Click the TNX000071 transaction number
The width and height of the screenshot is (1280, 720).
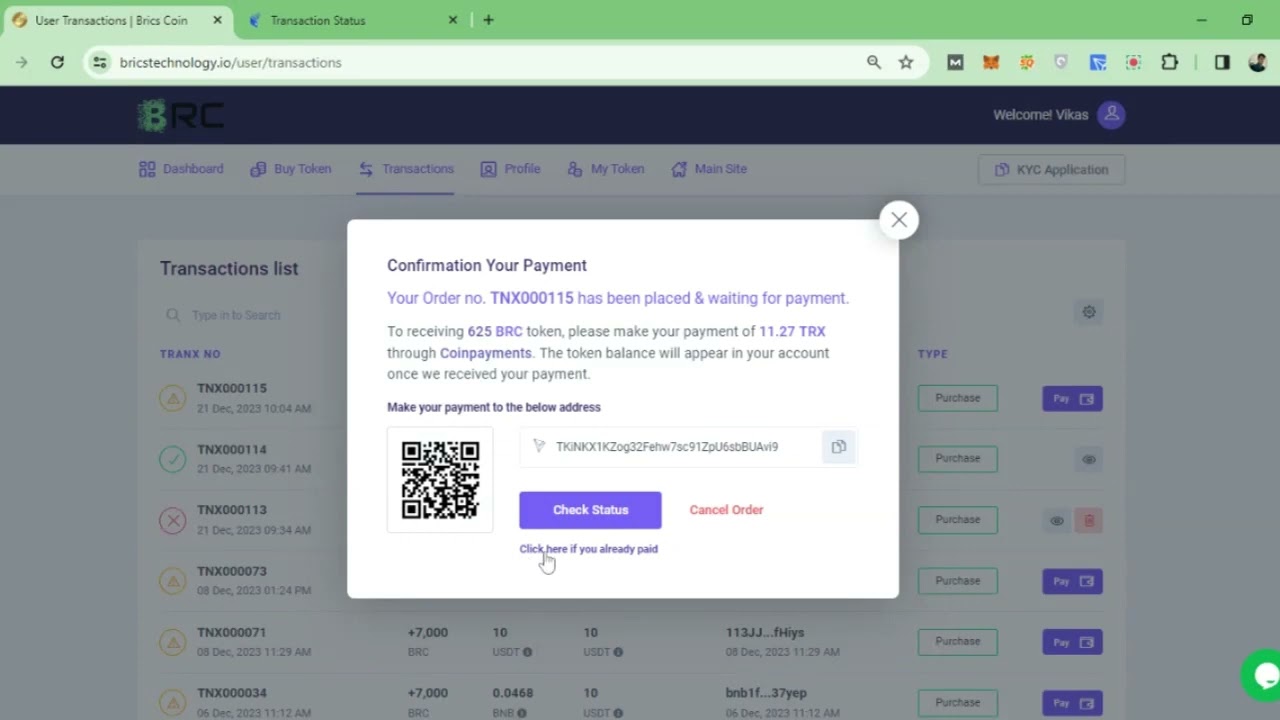[232, 632]
